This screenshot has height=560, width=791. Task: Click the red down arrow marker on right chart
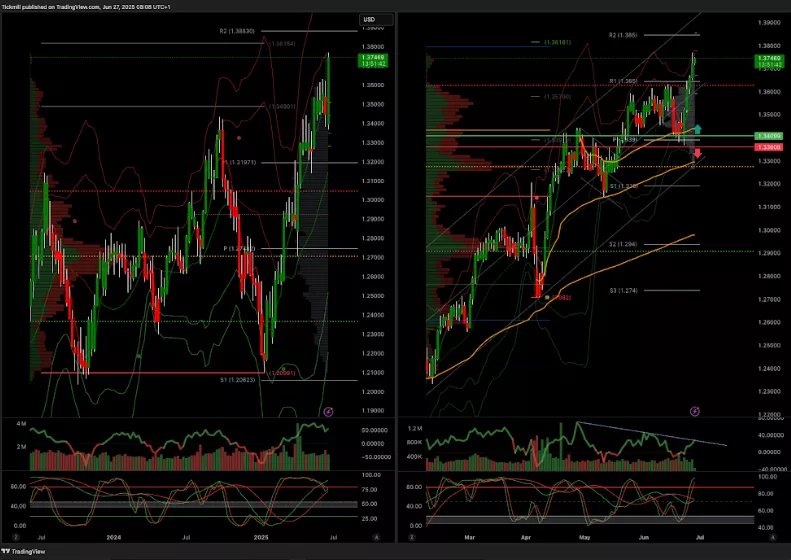tap(698, 153)
